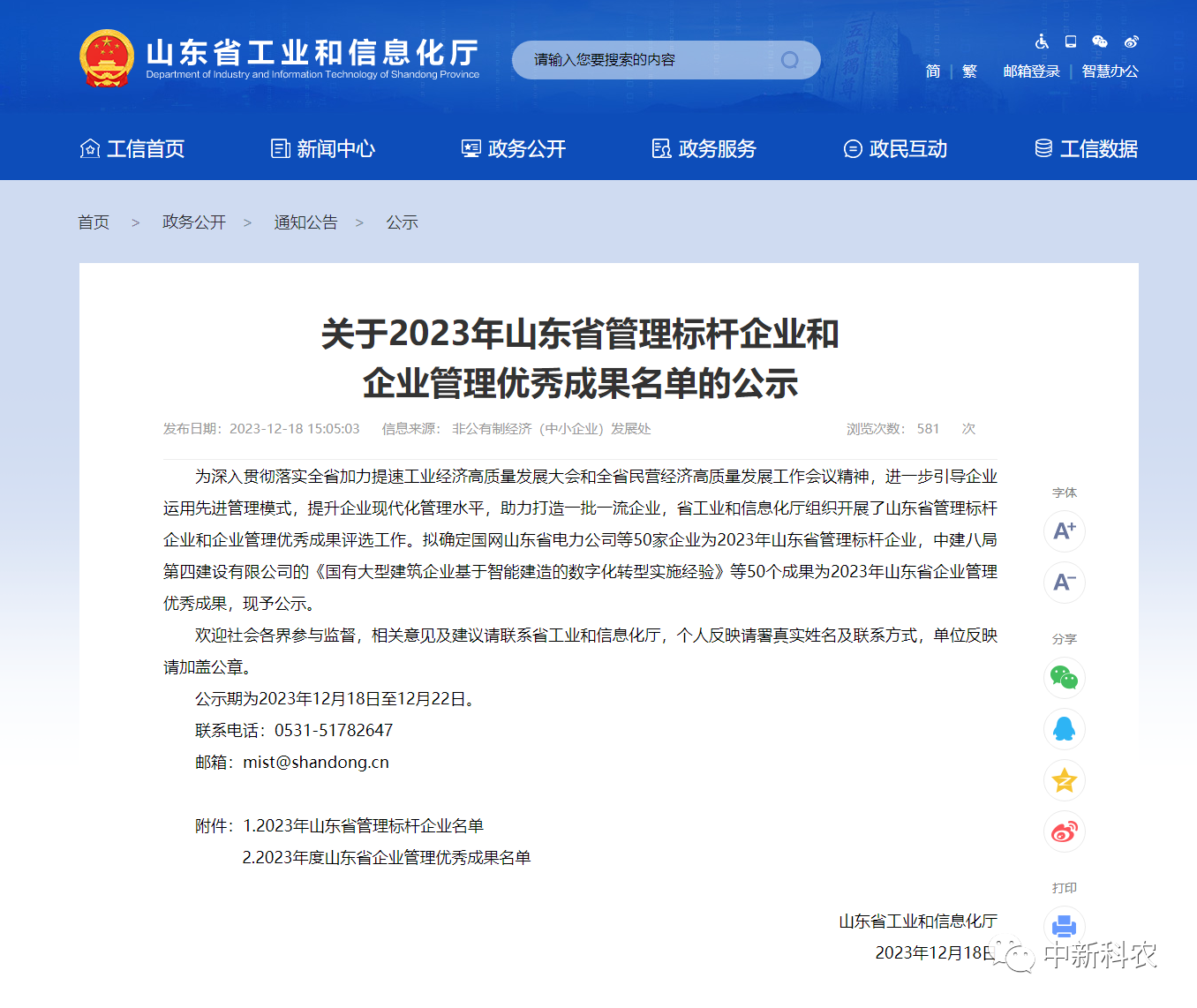Open the accessibility wheelchair icon

pyautogui.click(x=1043, y=41)
